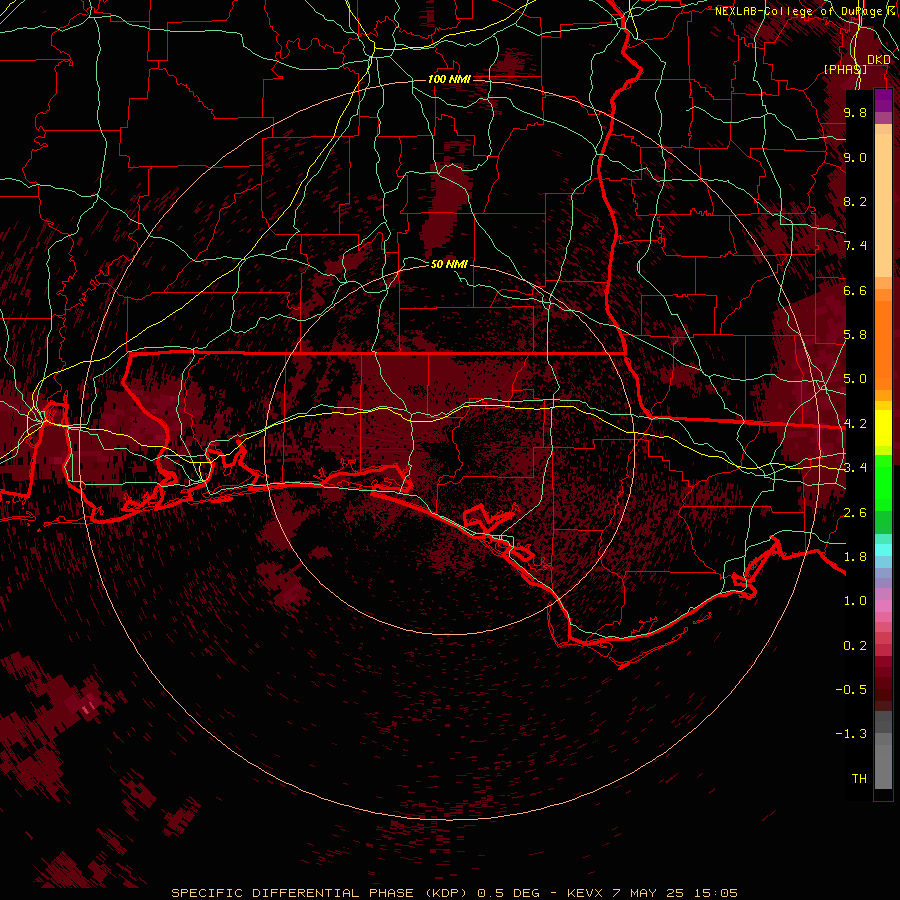Click the orange swatch in the color bar
This screenshot has height=900, width=900.
tap(883, 342)
